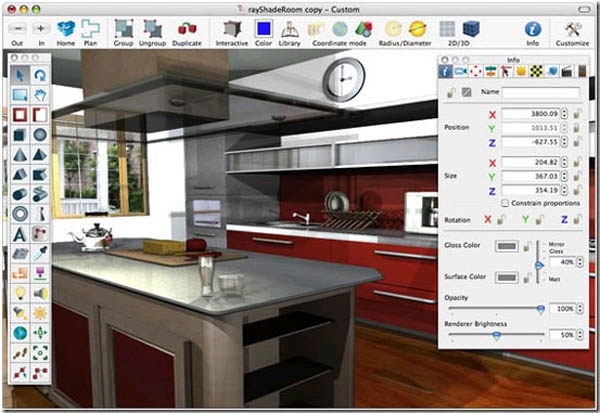Toggle the lock next to Gloss Color
Image resolution: width=600 pixels, height=413 pixels.
[x=528, y=245]
